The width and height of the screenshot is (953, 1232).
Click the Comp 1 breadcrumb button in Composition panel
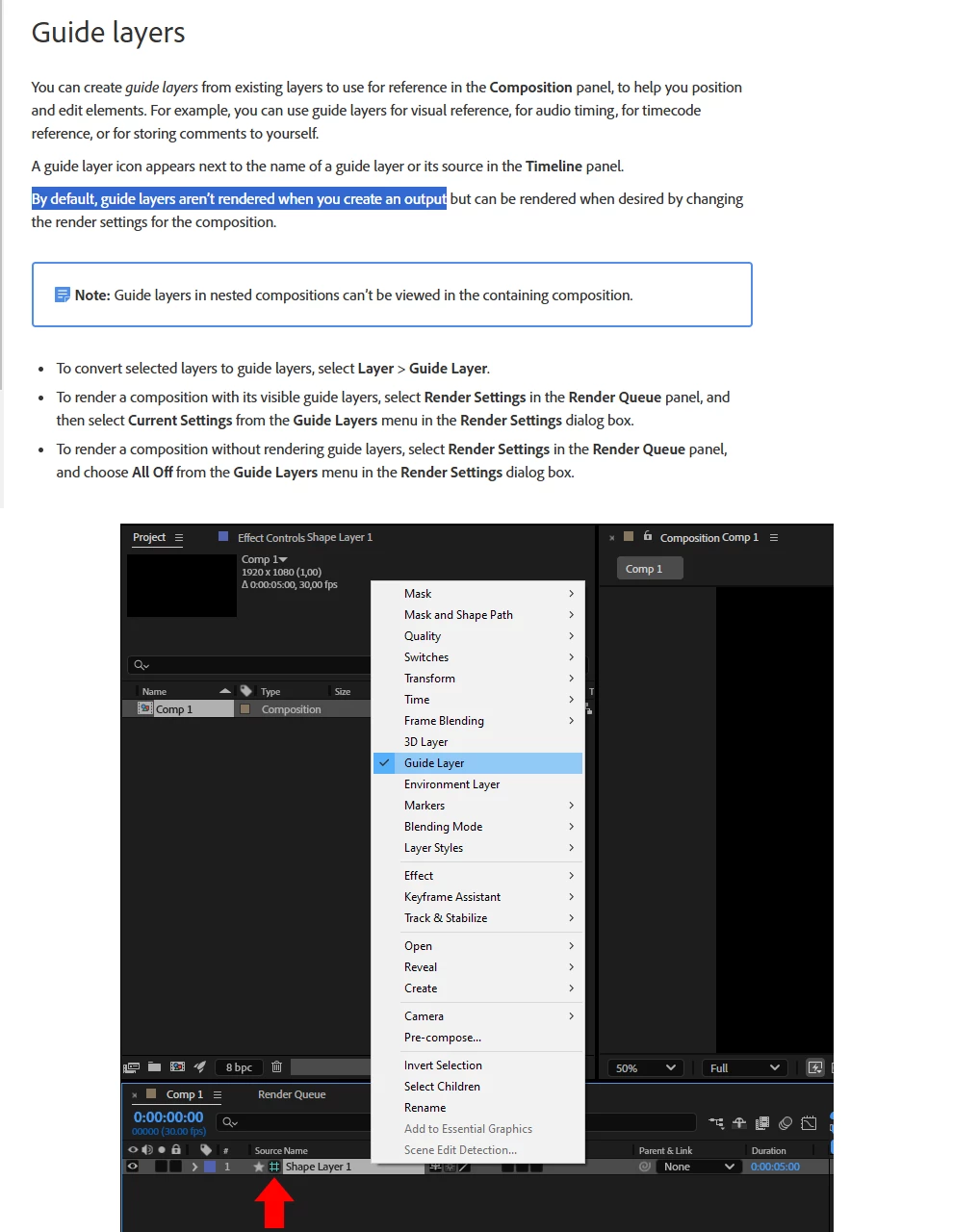(650, 569)
